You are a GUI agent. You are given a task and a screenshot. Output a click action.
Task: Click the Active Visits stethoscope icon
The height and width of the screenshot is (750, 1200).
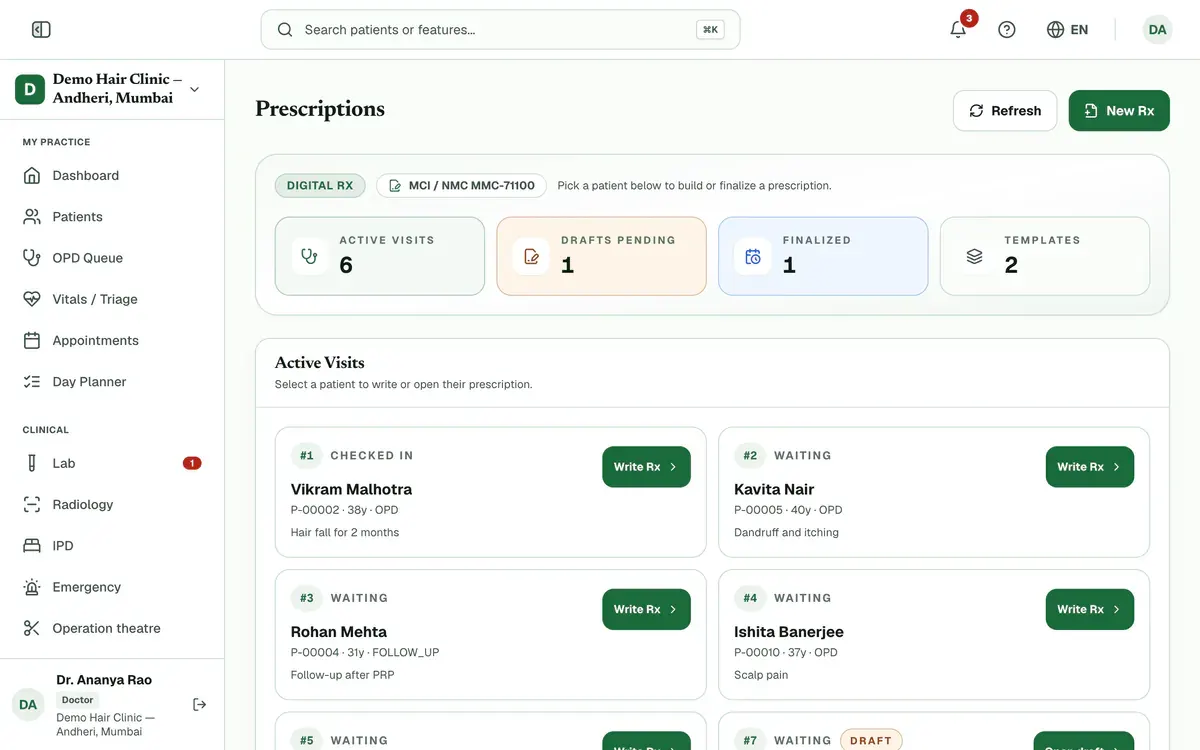coord(309,256)
